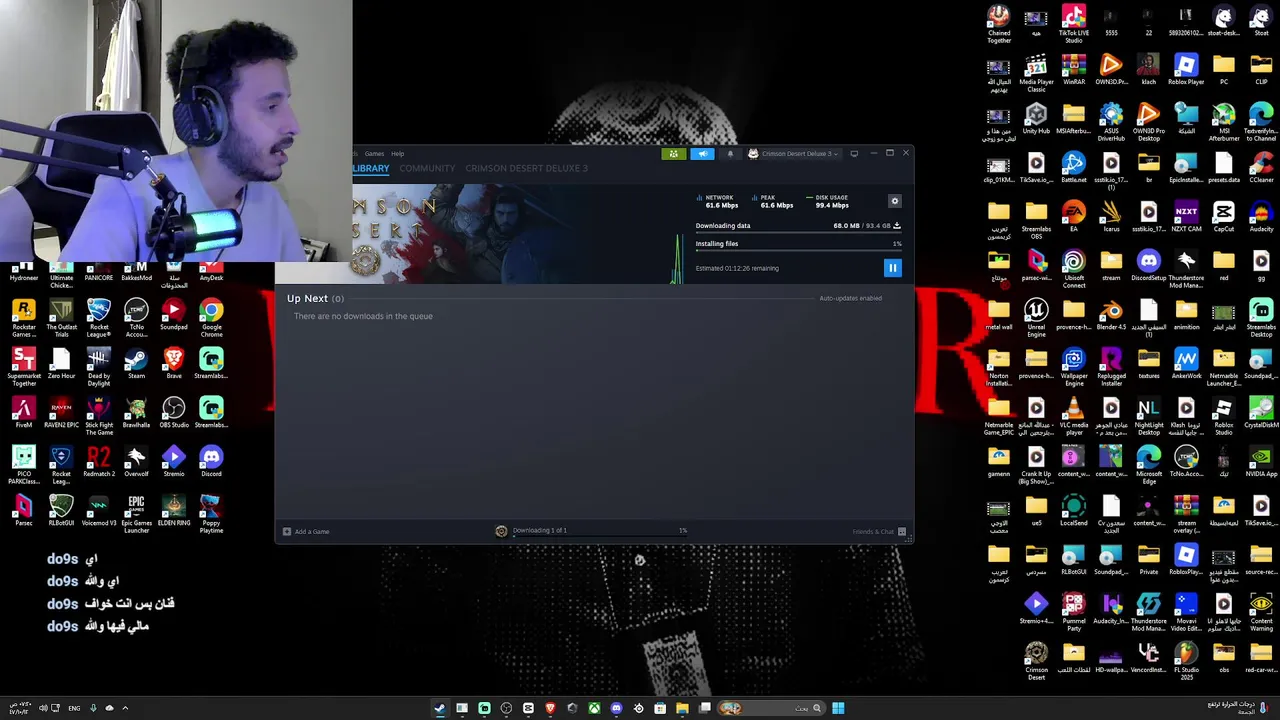The height and width of the screenshot is (720, 1280).
Task: Select TikTok LIVE Studio desktop icon
Action: [1074, 23]
